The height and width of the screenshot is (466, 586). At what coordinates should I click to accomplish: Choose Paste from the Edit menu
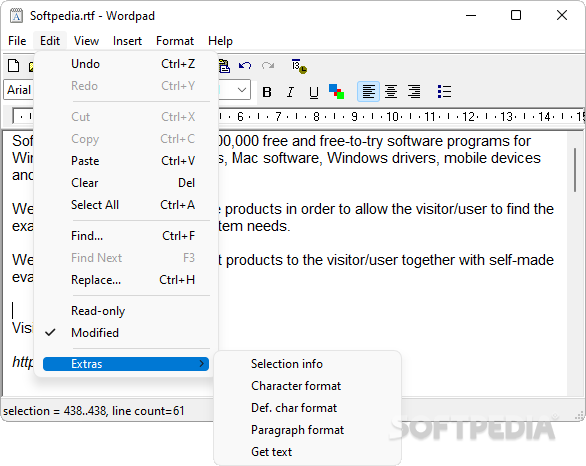126,161
